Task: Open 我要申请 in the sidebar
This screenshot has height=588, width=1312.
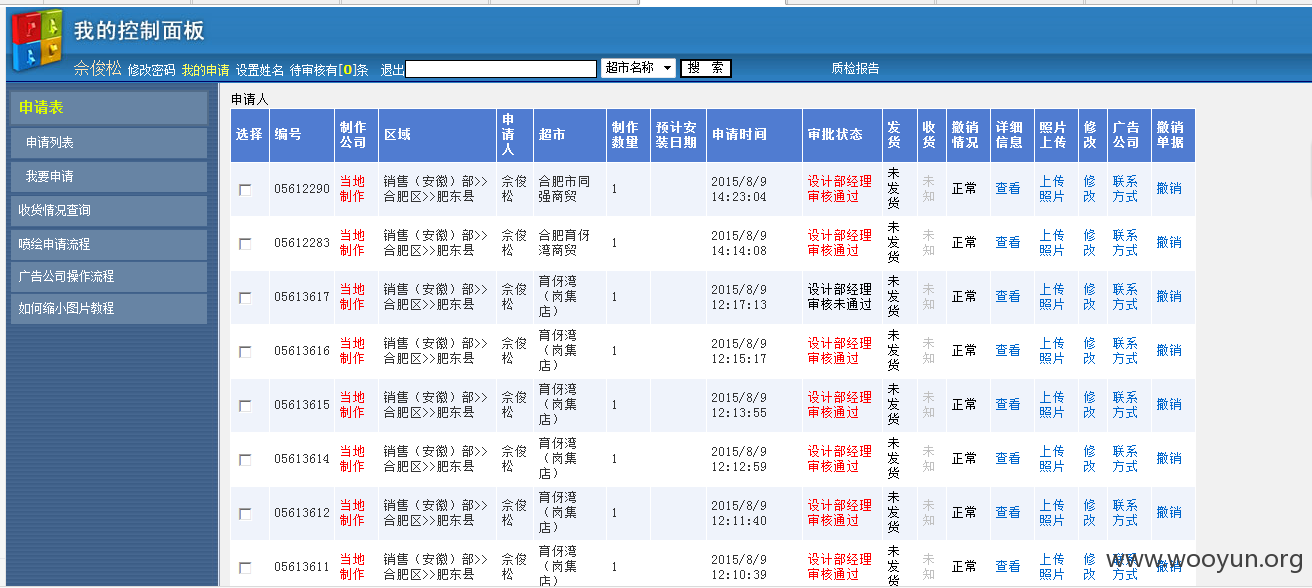Action: point(109,177)
